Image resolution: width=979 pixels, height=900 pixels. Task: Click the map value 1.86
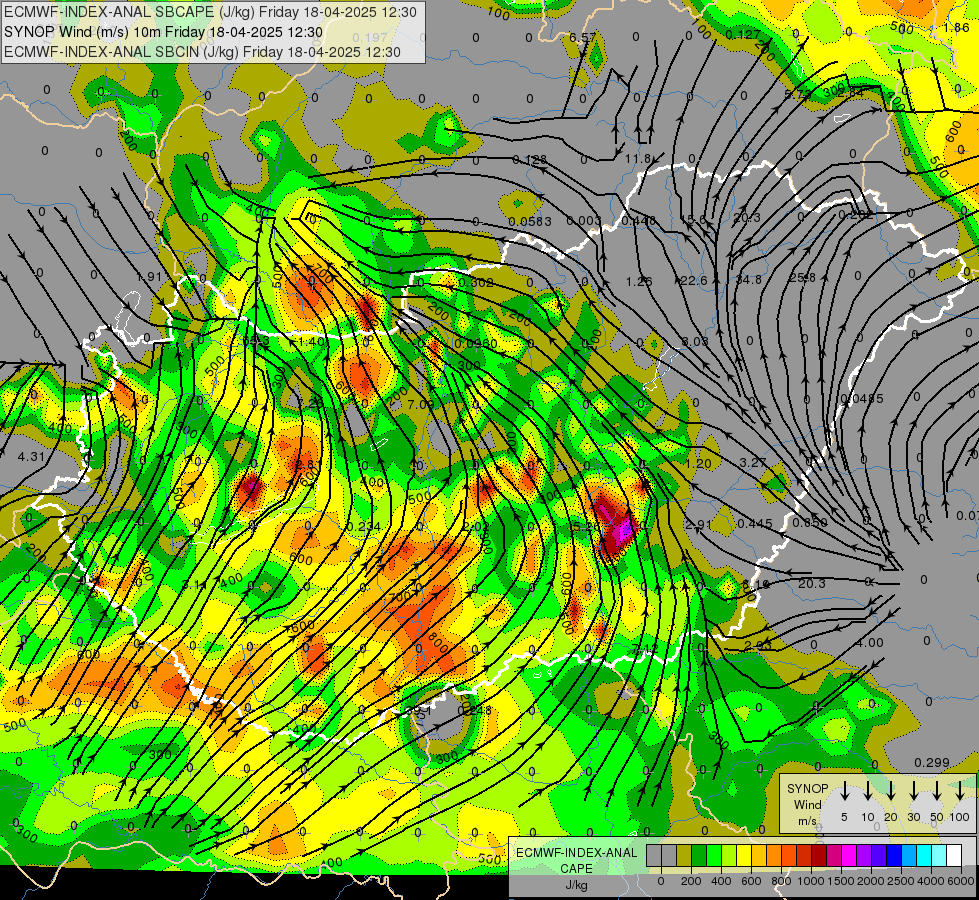coord(956,27)
